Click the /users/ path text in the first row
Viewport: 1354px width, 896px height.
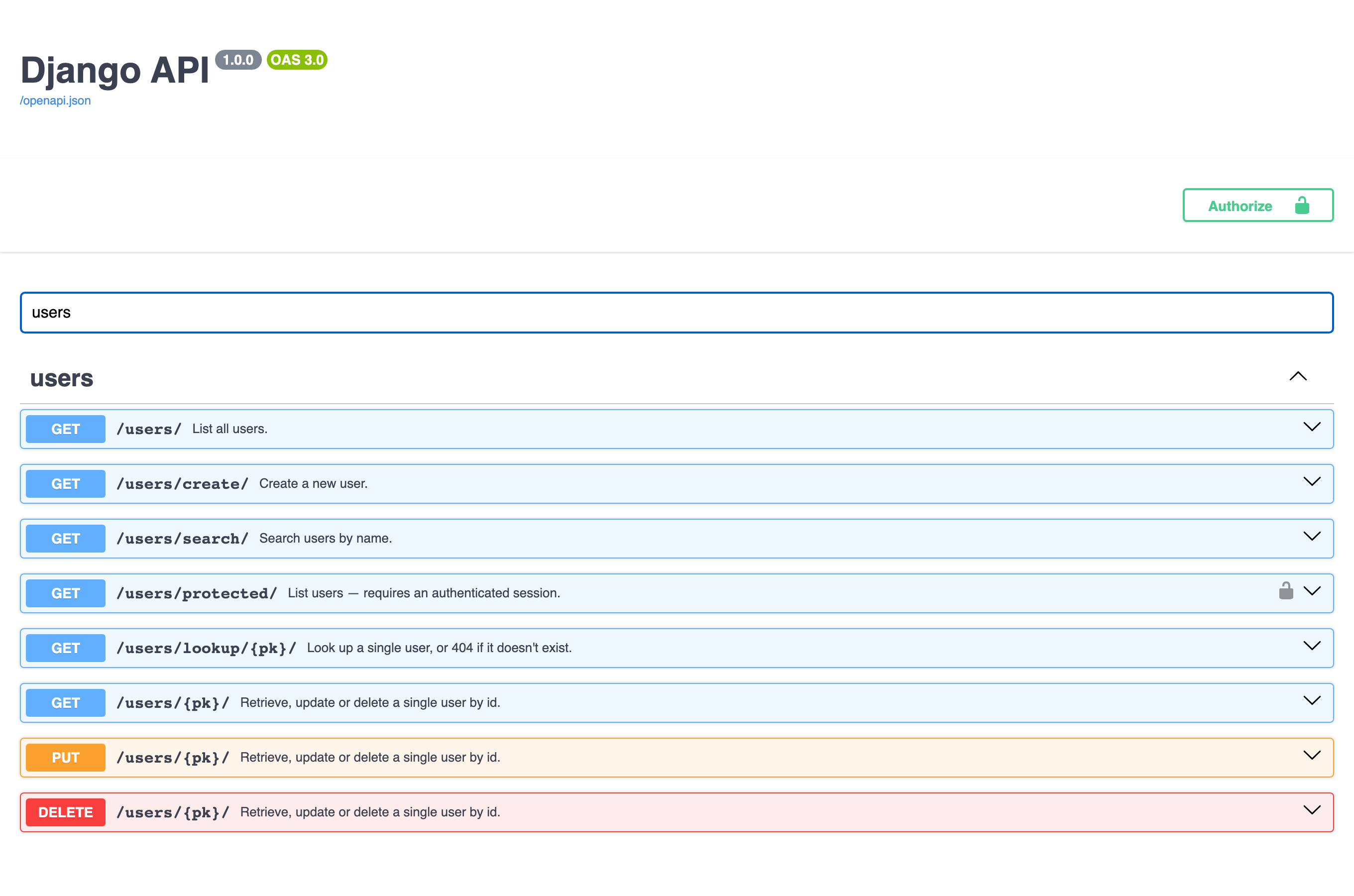coord(149,429)
